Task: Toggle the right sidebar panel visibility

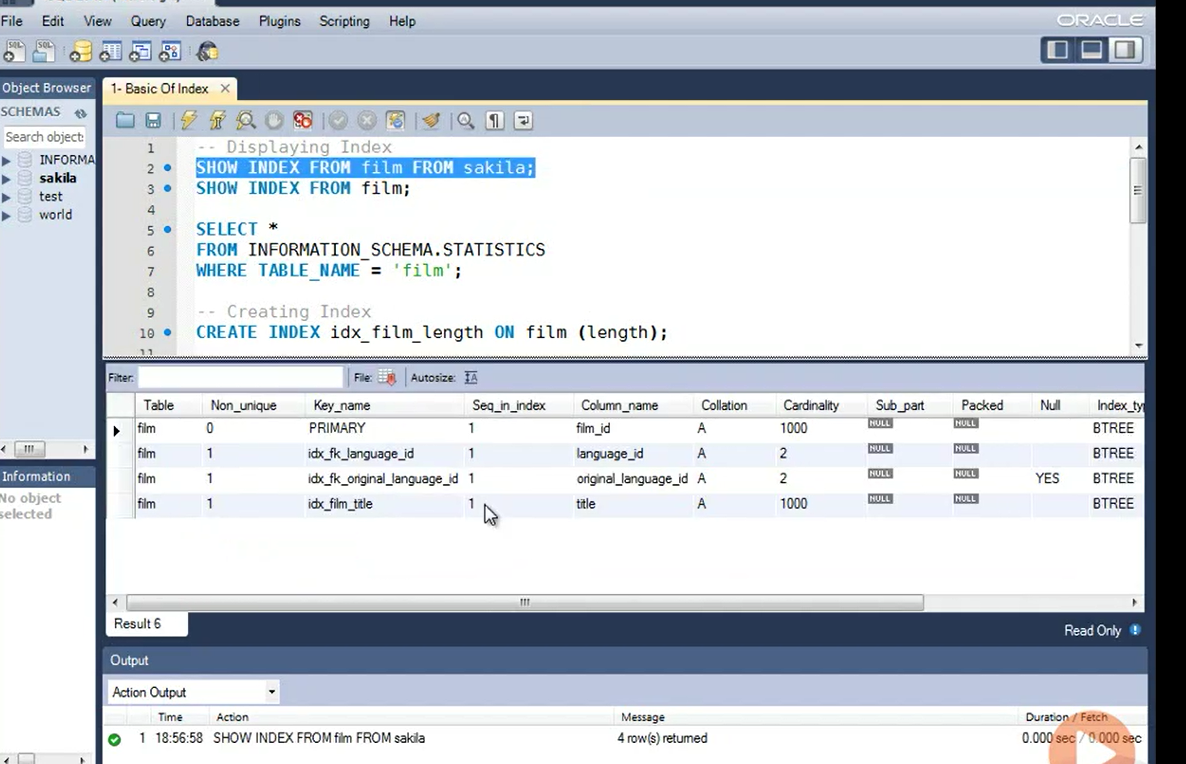Action: click(1125, 50)
